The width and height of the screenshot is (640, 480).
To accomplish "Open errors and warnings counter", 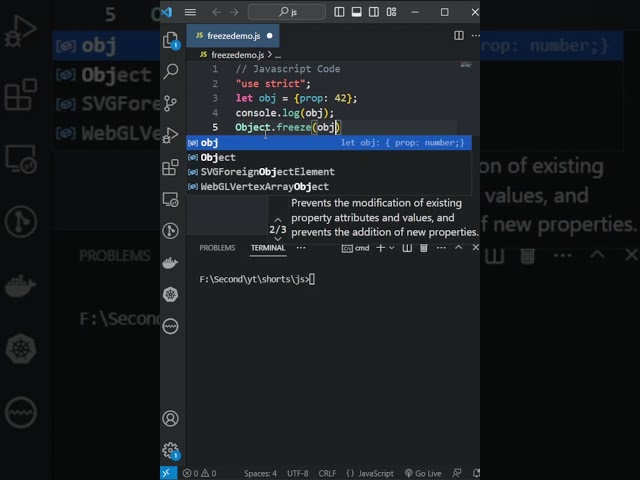I will point(200,473).
